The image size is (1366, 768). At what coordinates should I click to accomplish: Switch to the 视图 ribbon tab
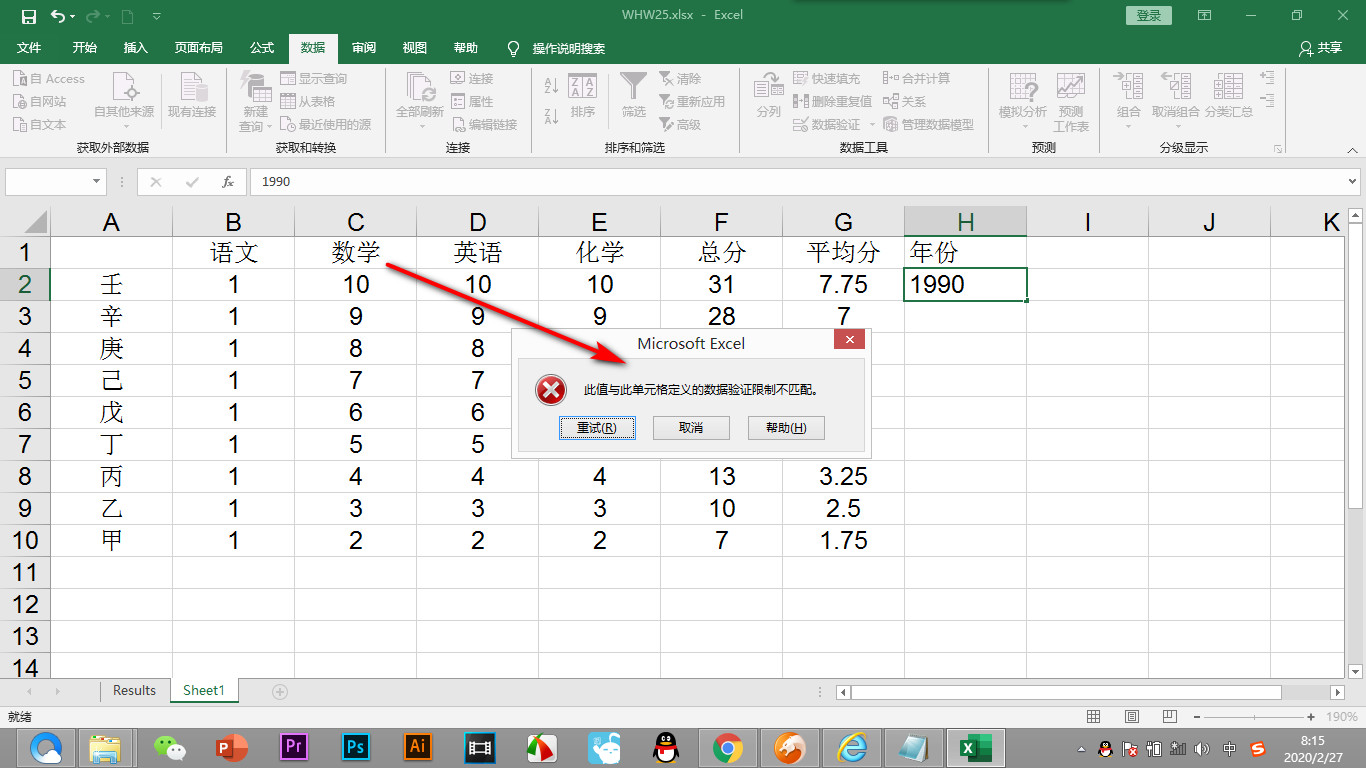point(414,48)
